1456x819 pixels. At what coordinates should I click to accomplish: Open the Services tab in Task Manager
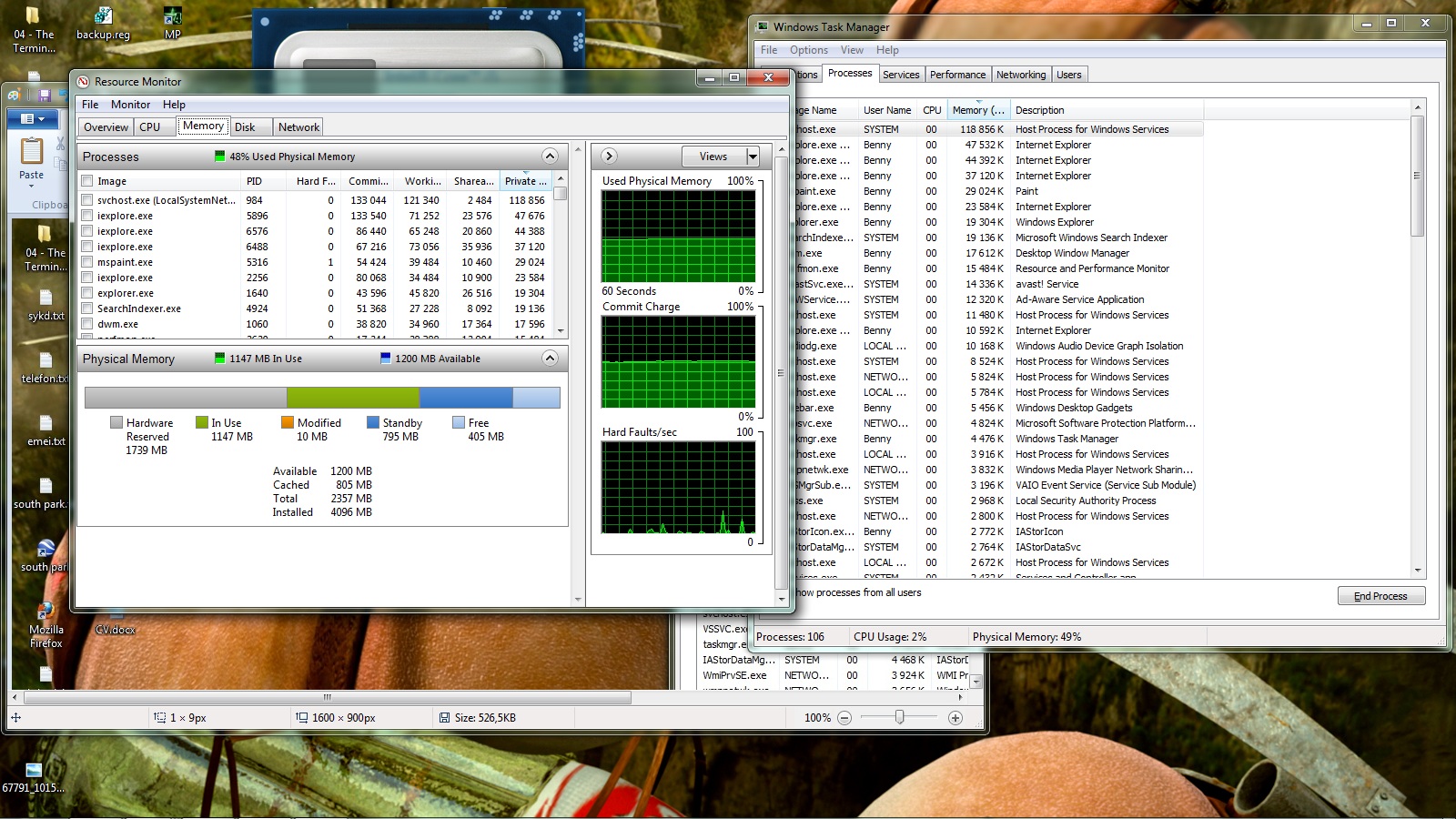tap(901, 75)
